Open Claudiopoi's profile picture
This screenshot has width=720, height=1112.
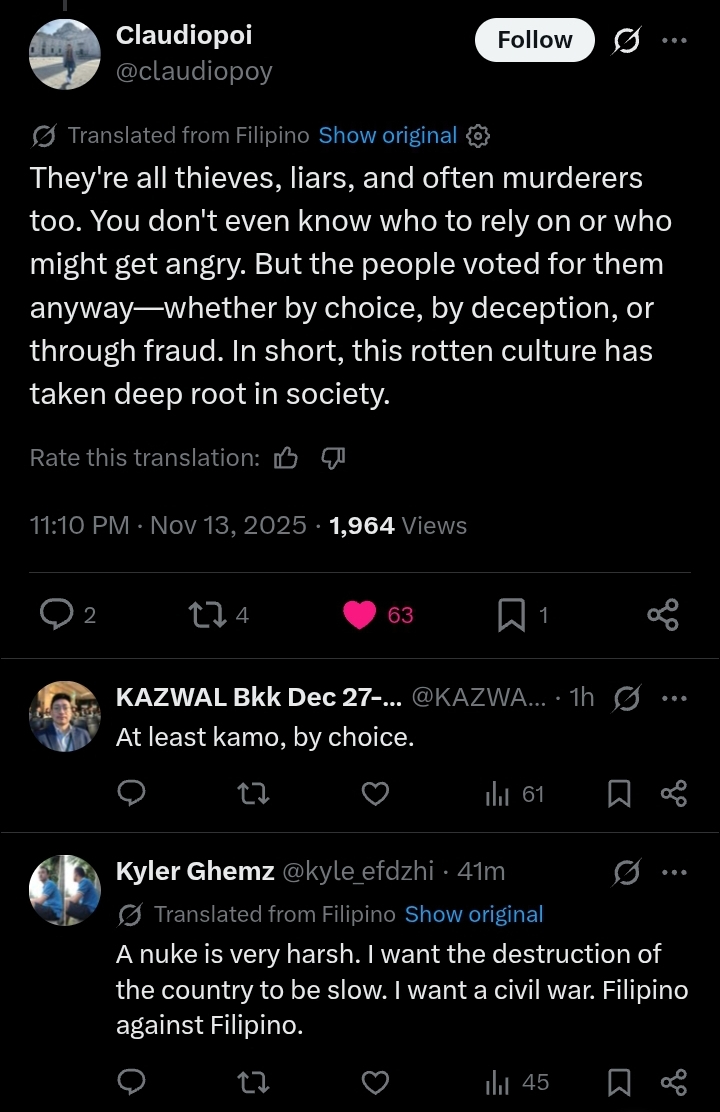pos(65,54)
